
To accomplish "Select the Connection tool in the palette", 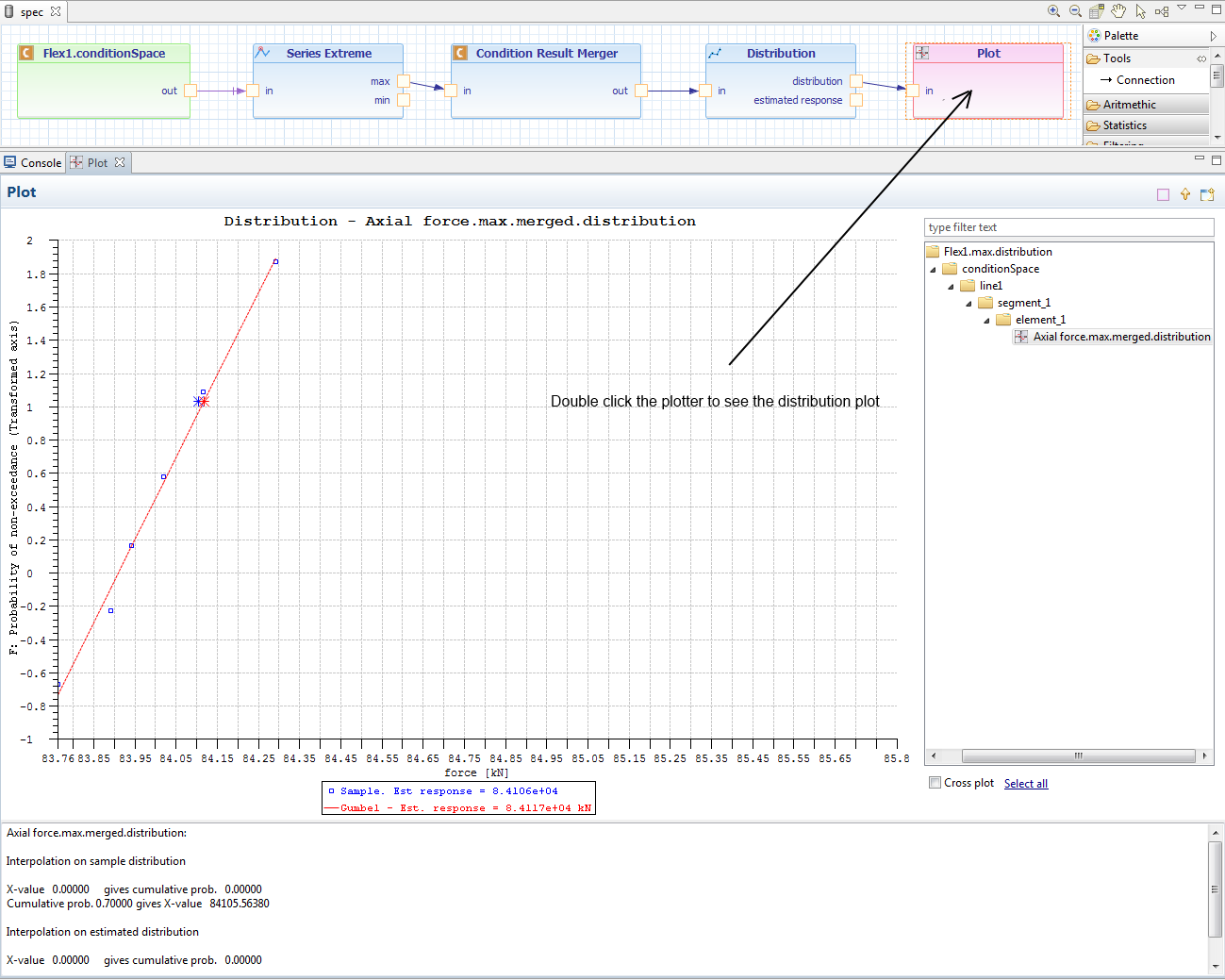I will point(1145,80).
